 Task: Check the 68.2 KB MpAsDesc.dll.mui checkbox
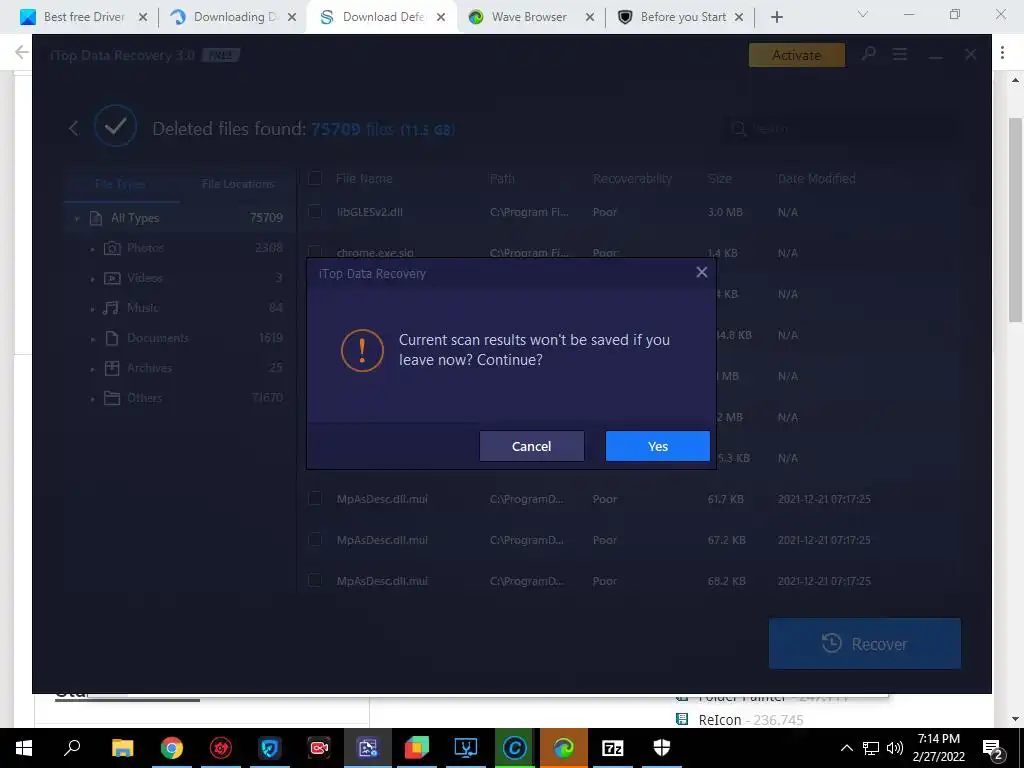pos(315,581)
